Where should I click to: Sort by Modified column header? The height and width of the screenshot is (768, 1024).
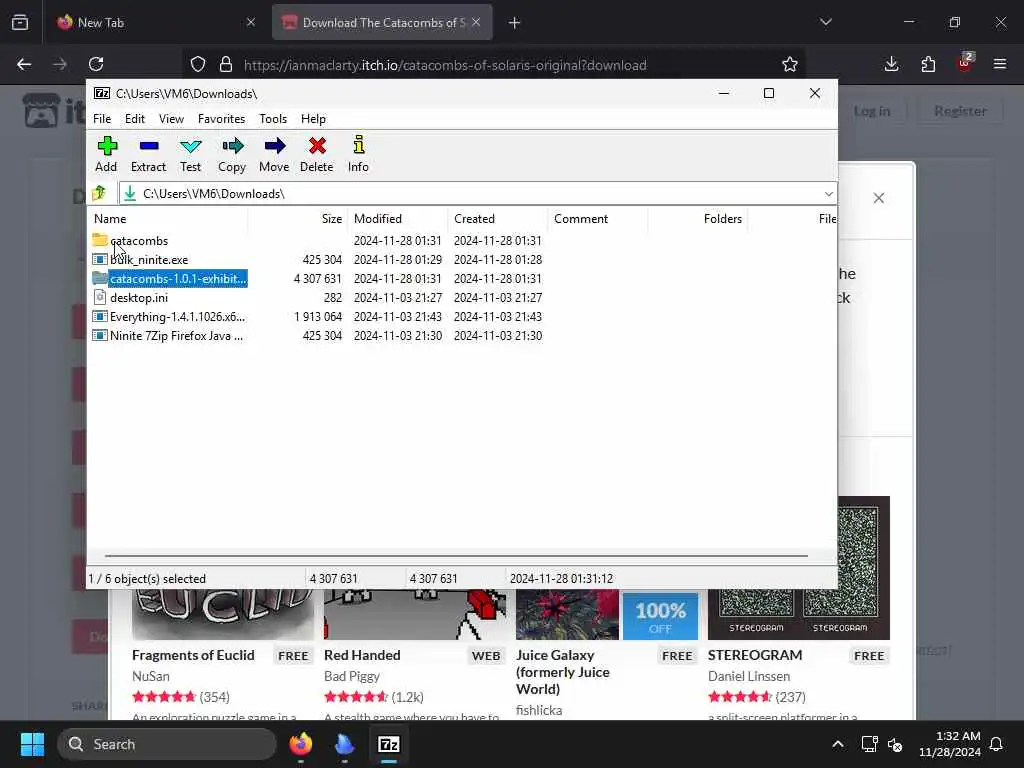point(398,219)
